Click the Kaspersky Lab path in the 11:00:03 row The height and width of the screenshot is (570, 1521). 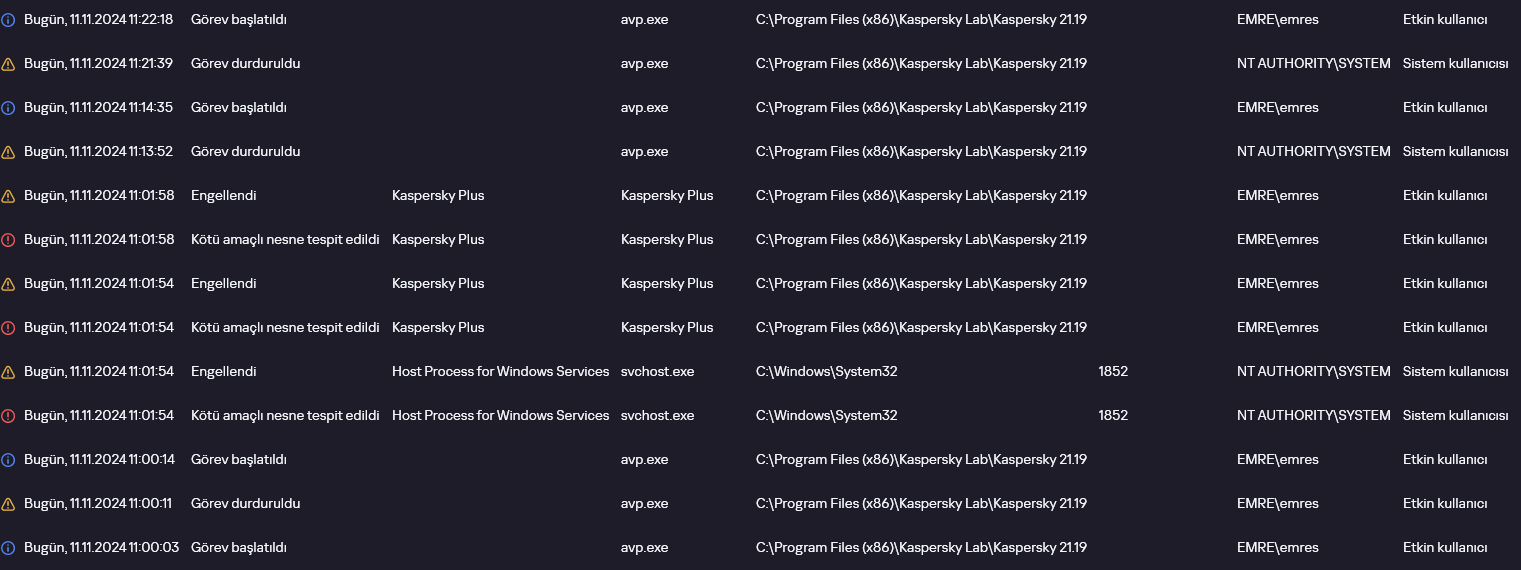[x=921, y=548]
